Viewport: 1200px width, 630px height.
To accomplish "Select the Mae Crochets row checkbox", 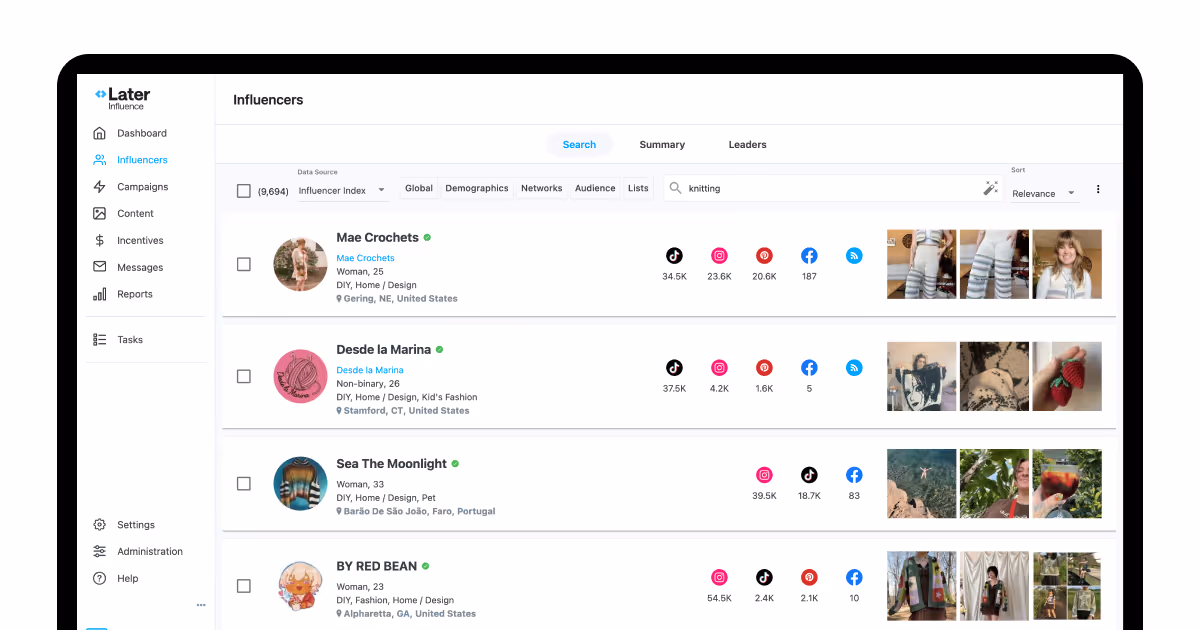I will point(243,264).
